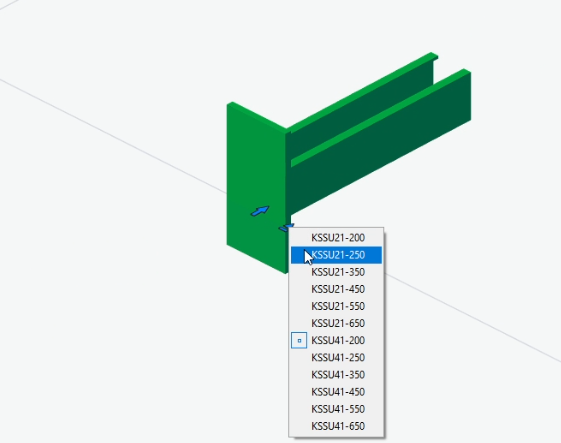The image size is (561, 443).
Task: Click the check marker beside KSSU41-200
Action: tap(299, 340)
